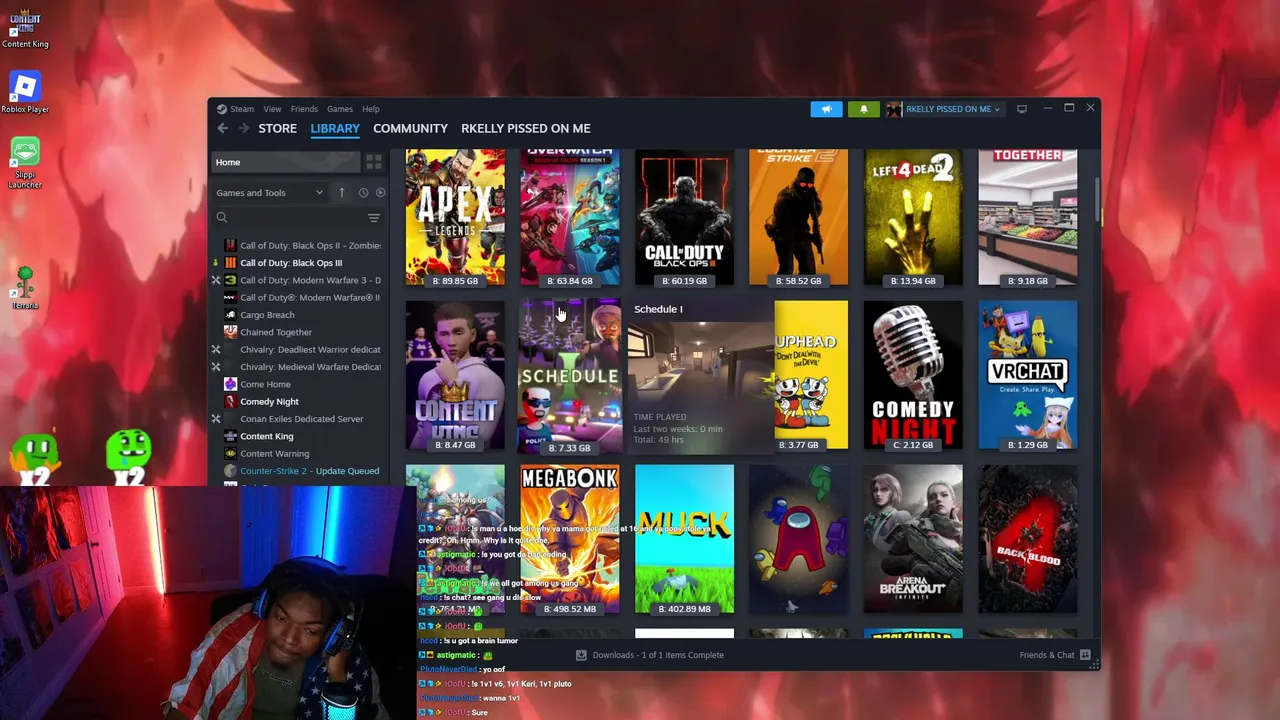
Task: Open the Help menu
Action: 371,109
